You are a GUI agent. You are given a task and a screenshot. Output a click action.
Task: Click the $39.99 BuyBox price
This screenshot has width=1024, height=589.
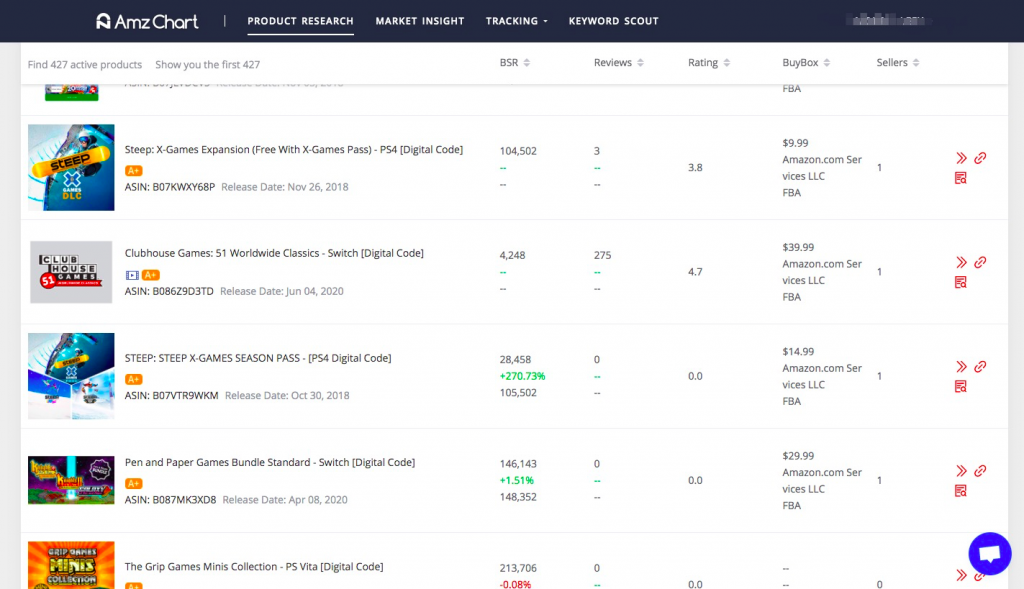click(798, 247)
